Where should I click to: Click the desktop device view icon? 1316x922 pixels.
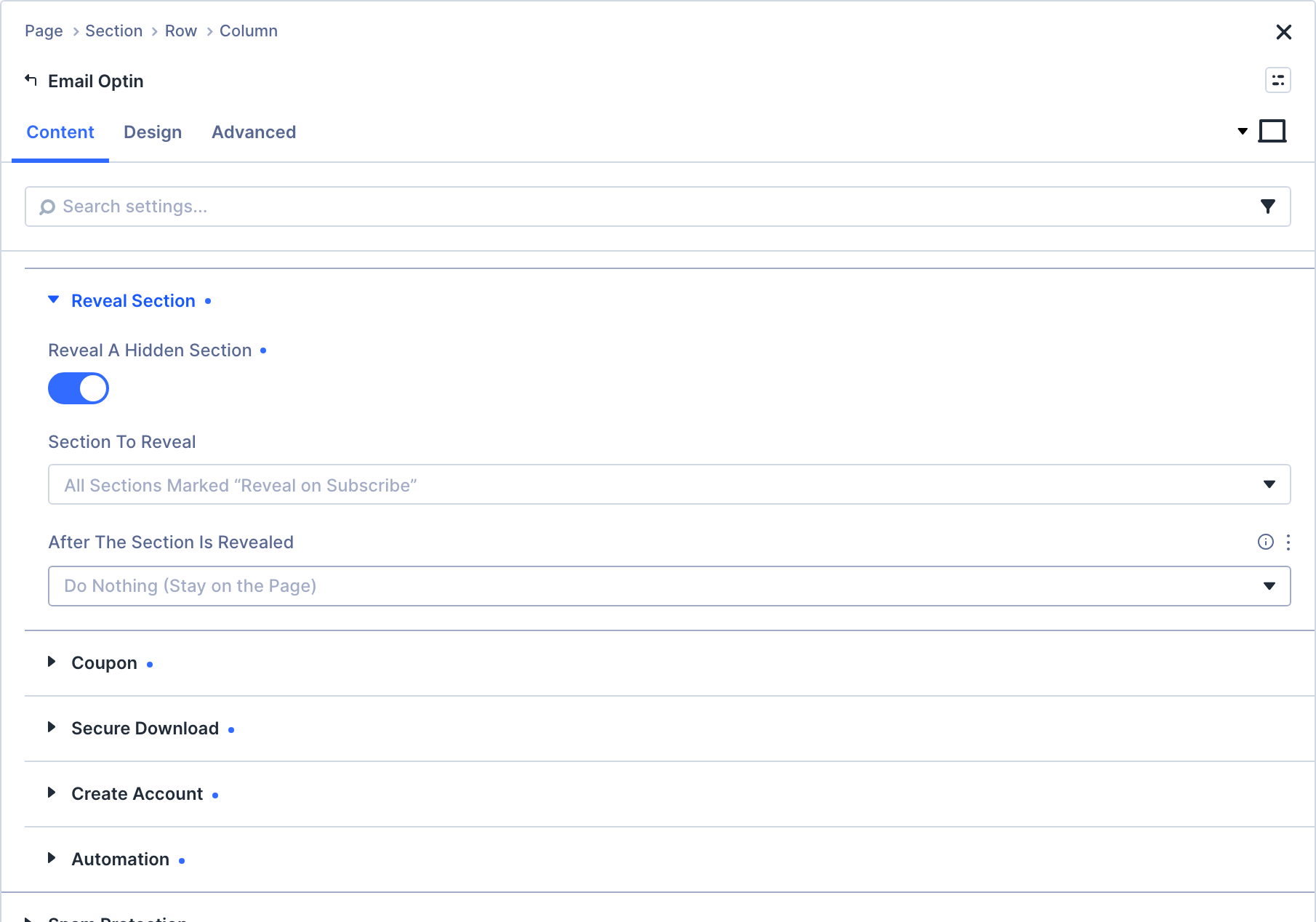click(1272, 132)
